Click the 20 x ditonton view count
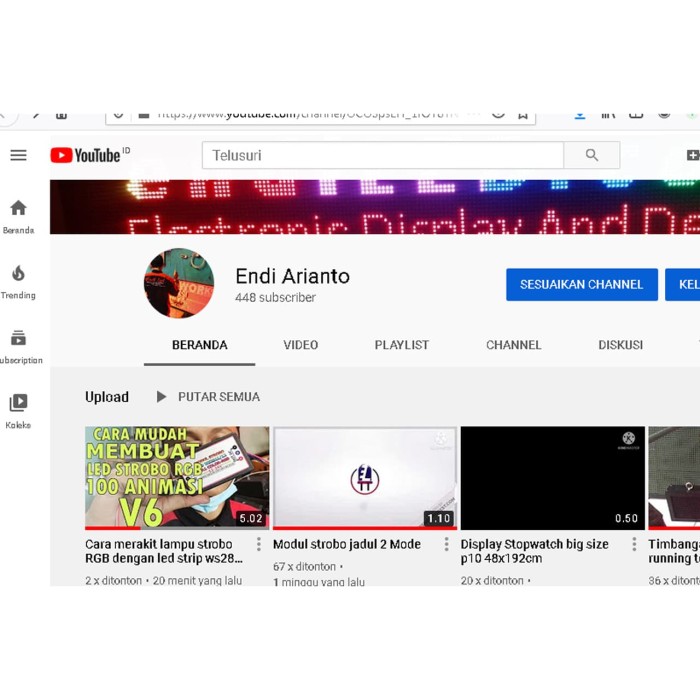Screen dimensions: 700x700 pos(492,581)
